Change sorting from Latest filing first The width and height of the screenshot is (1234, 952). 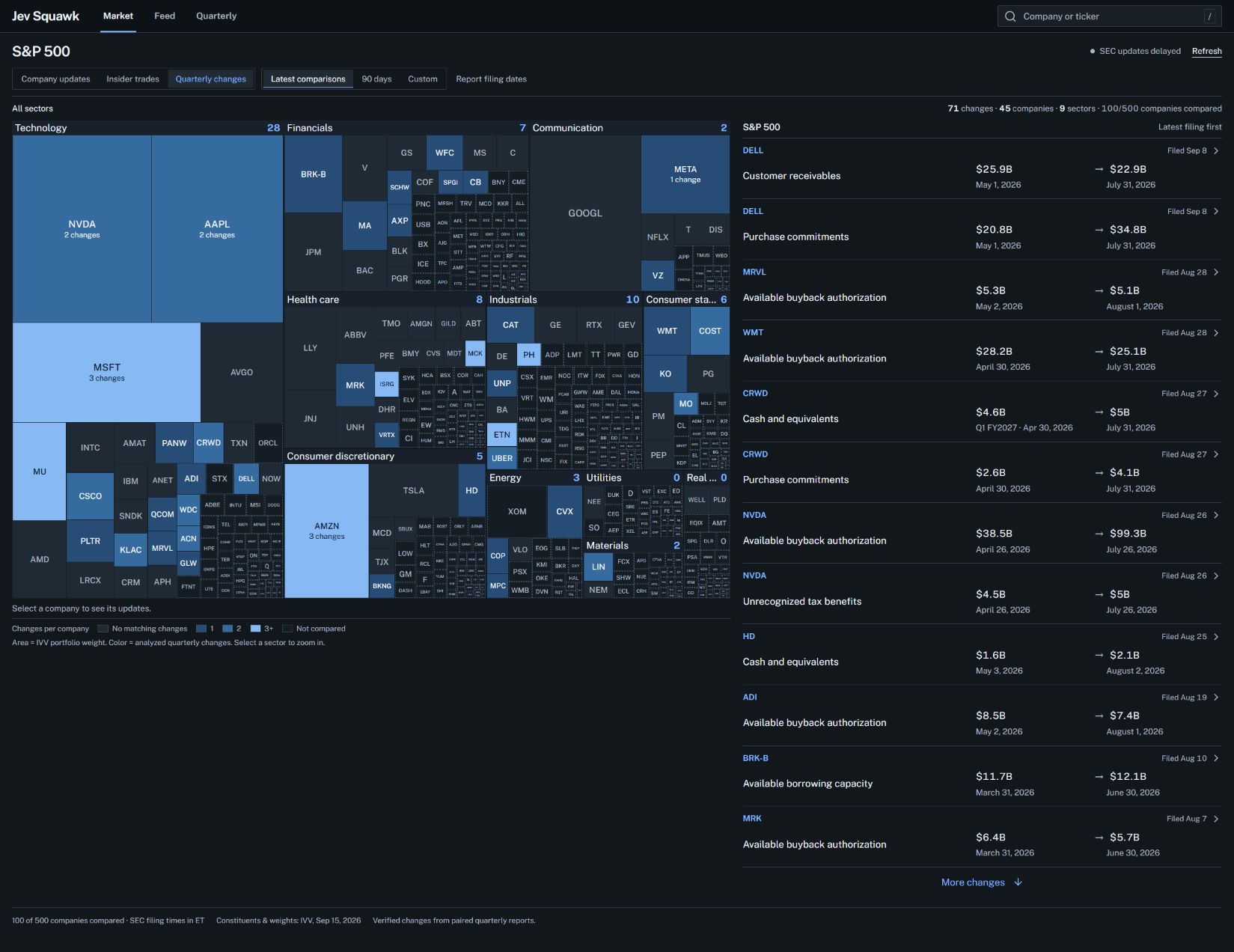point(1190,127)
